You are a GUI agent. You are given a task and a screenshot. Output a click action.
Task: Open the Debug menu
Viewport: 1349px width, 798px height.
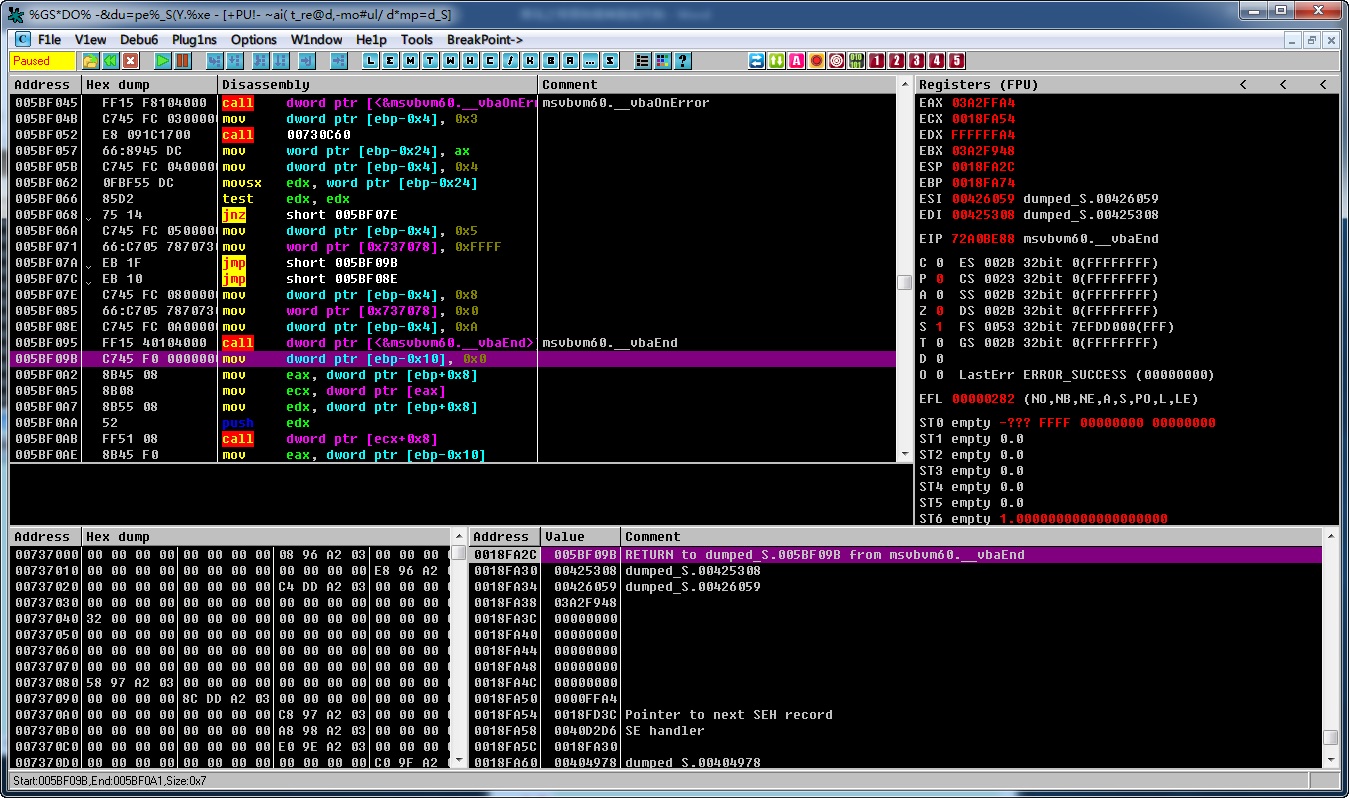[x=139, y=40]
